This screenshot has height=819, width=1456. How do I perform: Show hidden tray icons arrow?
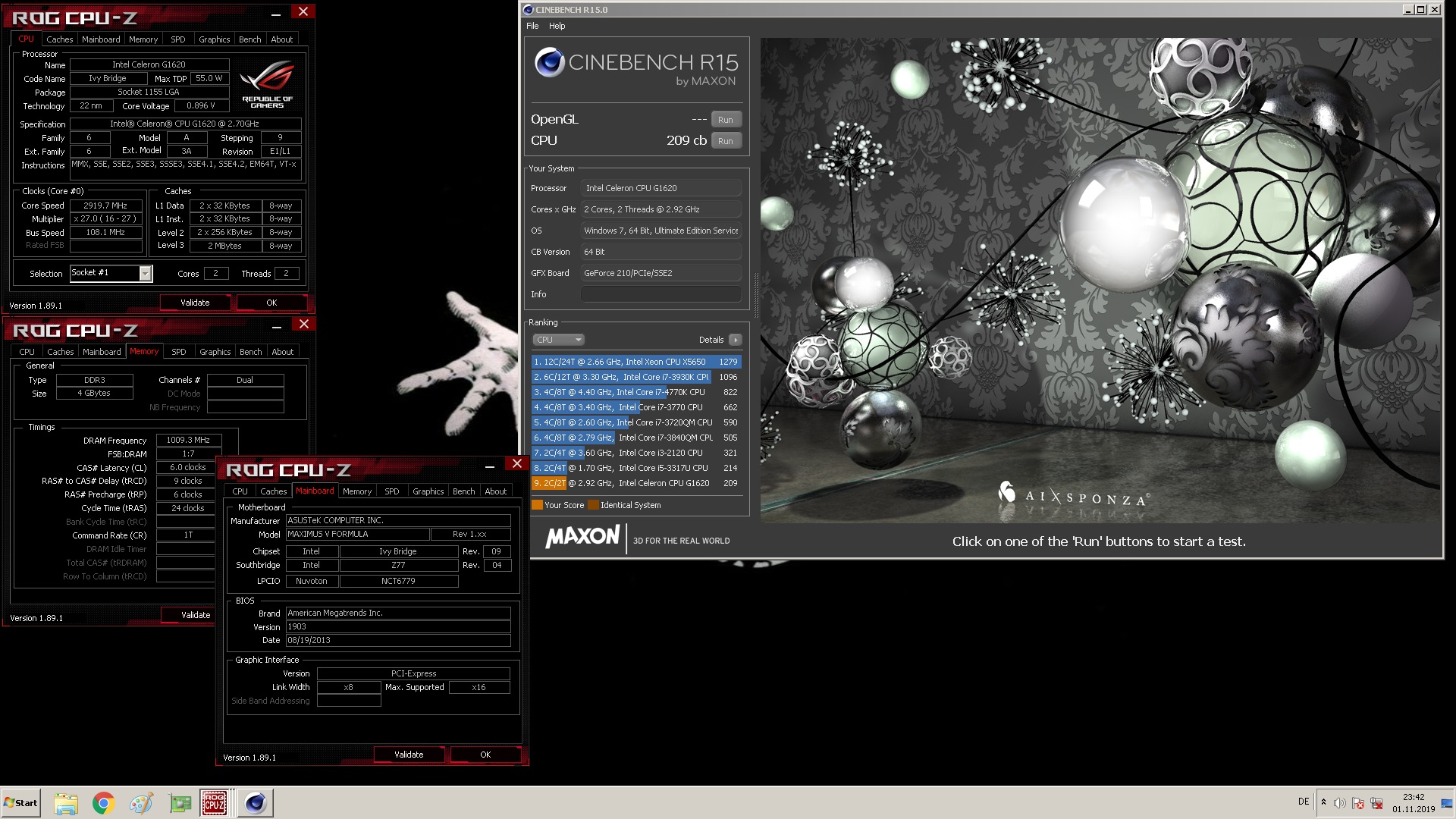point(1323,802)
